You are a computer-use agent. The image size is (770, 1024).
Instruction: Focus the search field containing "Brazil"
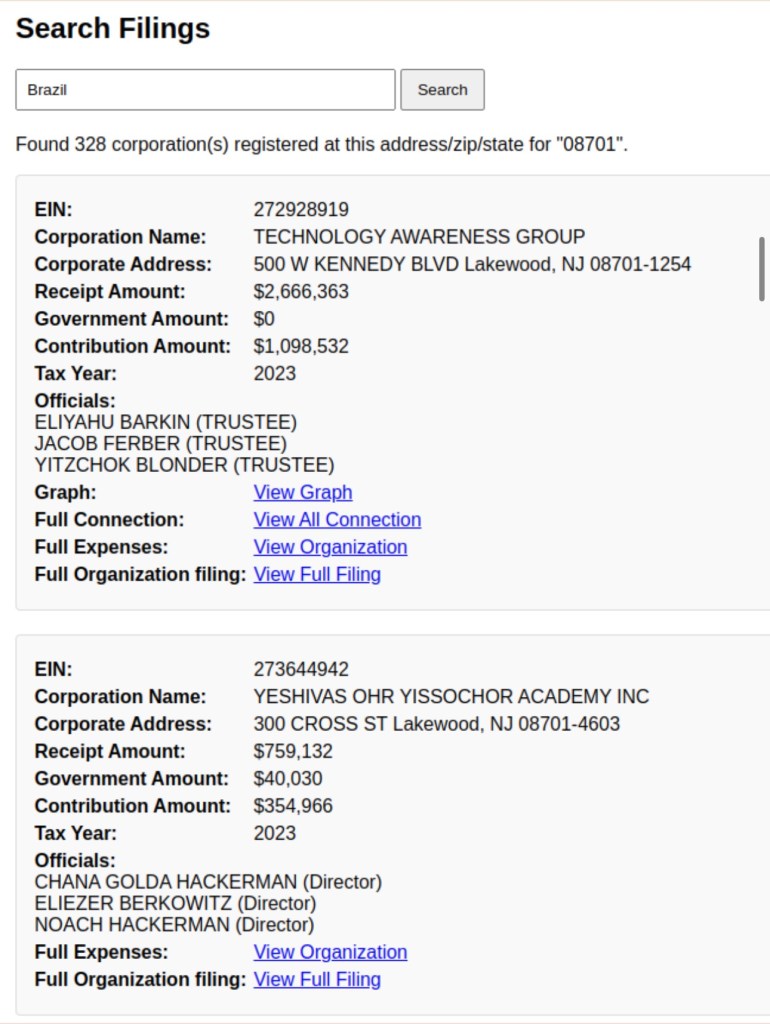[206, 90]
